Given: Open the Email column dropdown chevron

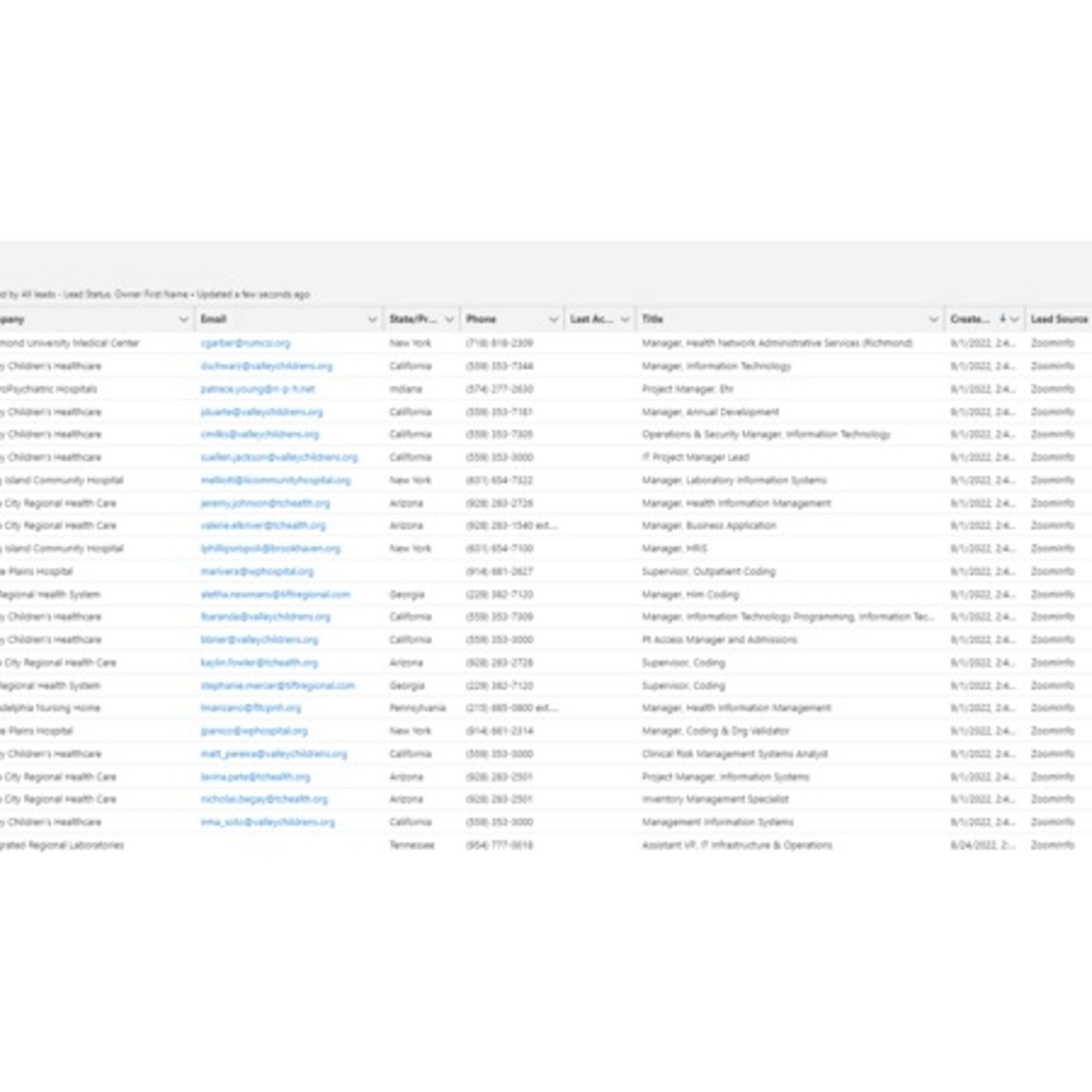Looking at the screenshot, I should [x=372, y=319].
